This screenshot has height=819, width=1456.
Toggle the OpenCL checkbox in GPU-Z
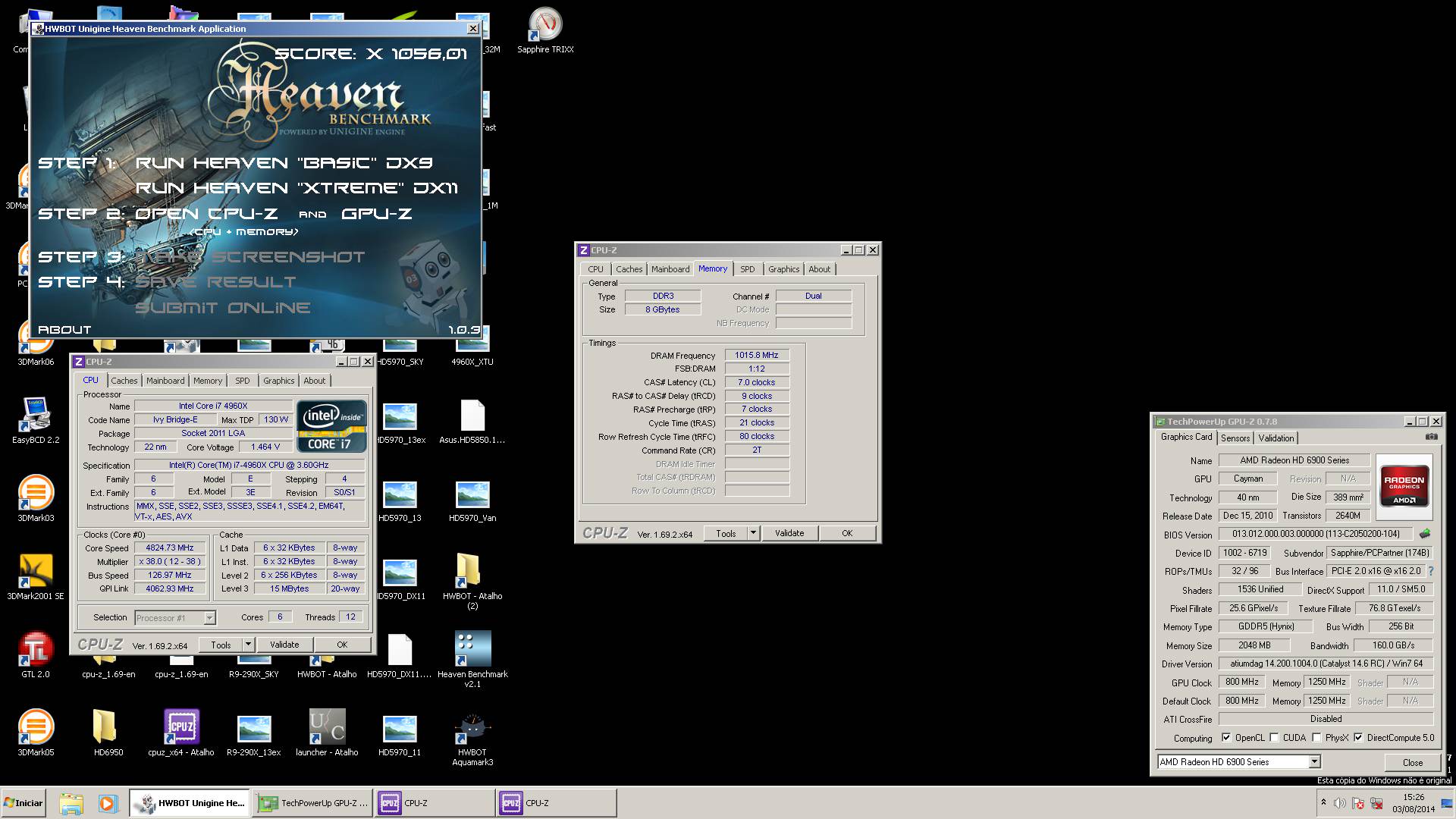(x=1225, y=738)
